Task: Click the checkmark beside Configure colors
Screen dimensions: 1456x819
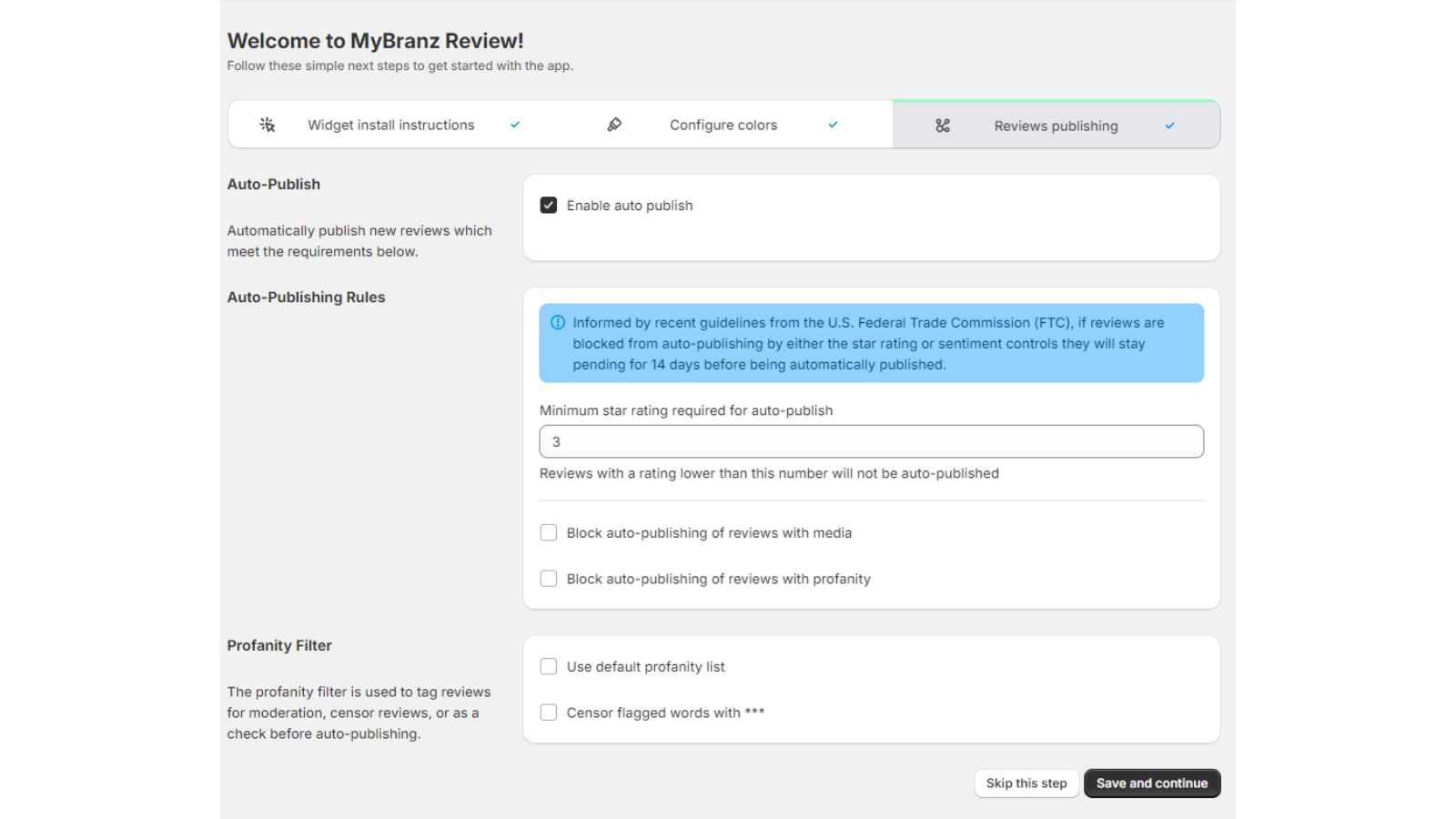Action: click(833, 125)
